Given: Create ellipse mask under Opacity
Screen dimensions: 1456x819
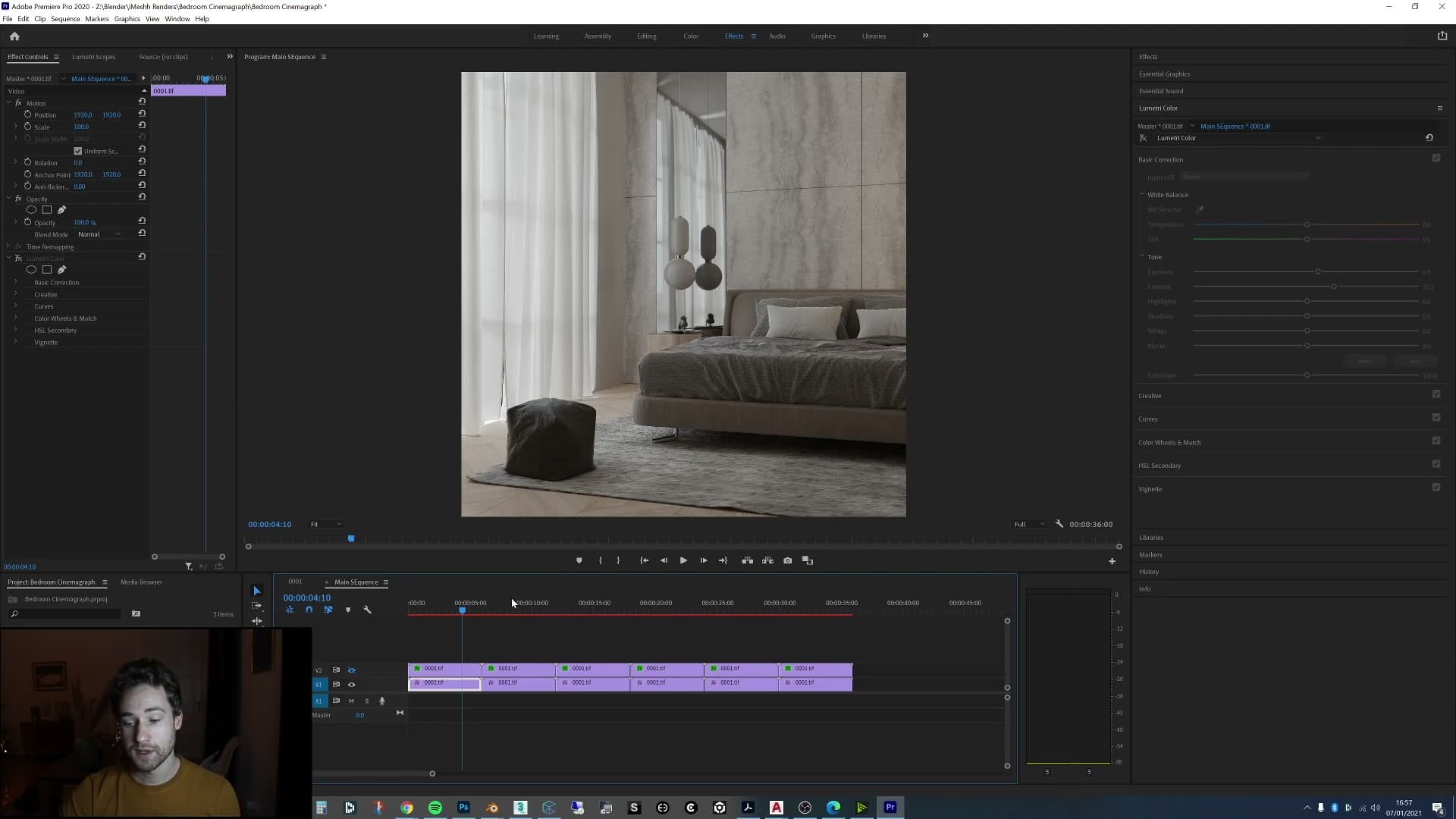Looking at the screenshot, I should 31,210.
